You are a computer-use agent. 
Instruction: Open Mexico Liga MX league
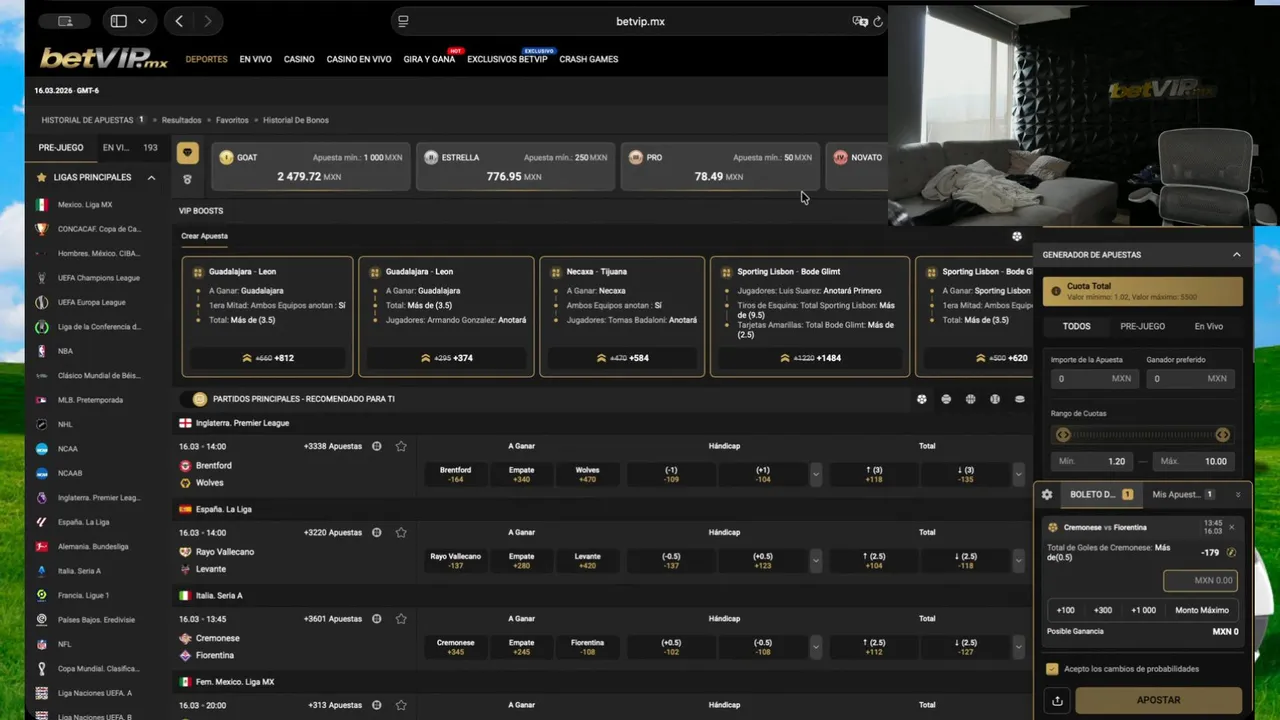(85, 204)
